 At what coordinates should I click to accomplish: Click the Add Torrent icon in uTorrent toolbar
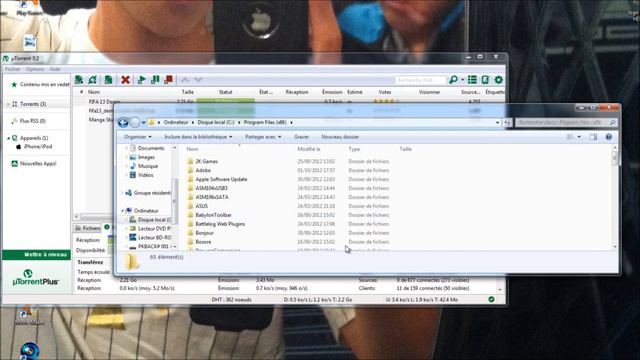point(79,80)
